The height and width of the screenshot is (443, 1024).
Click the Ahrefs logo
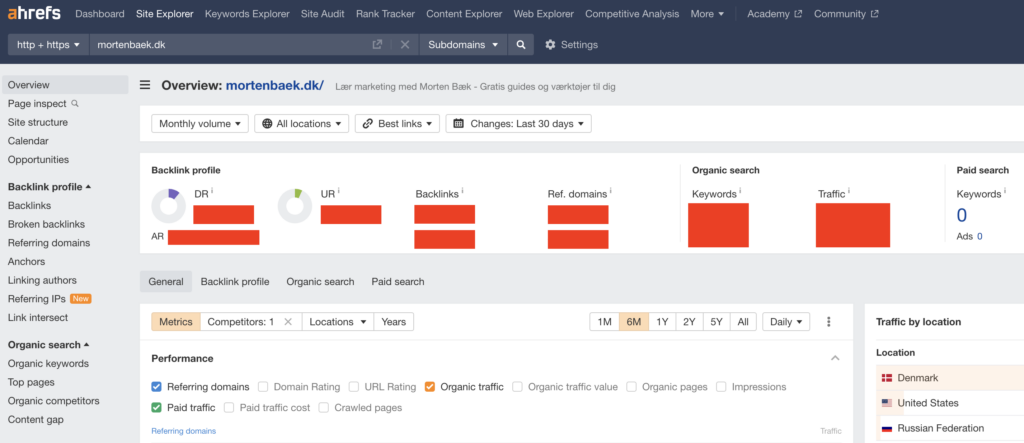click(34, 13)
